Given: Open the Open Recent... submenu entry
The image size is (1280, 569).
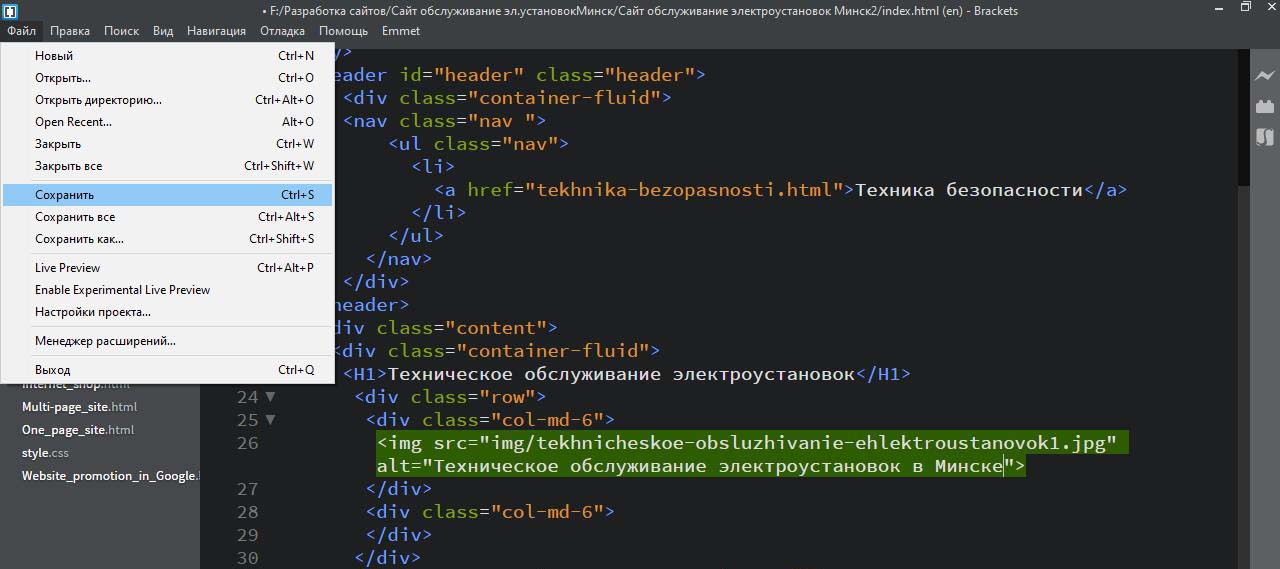Looking at the screenshot, I should 73,122.
